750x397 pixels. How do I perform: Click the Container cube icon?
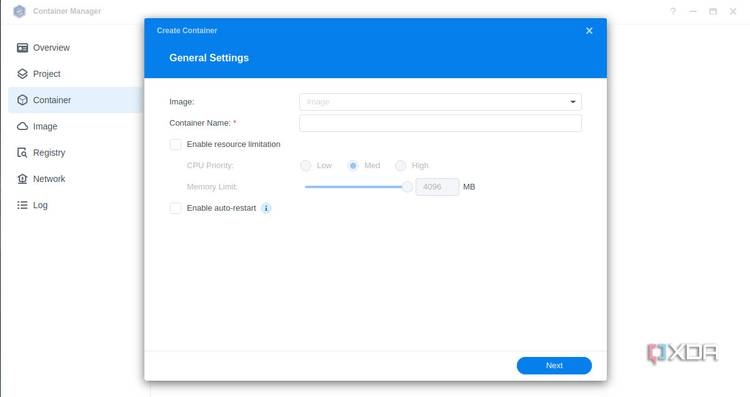22,100
